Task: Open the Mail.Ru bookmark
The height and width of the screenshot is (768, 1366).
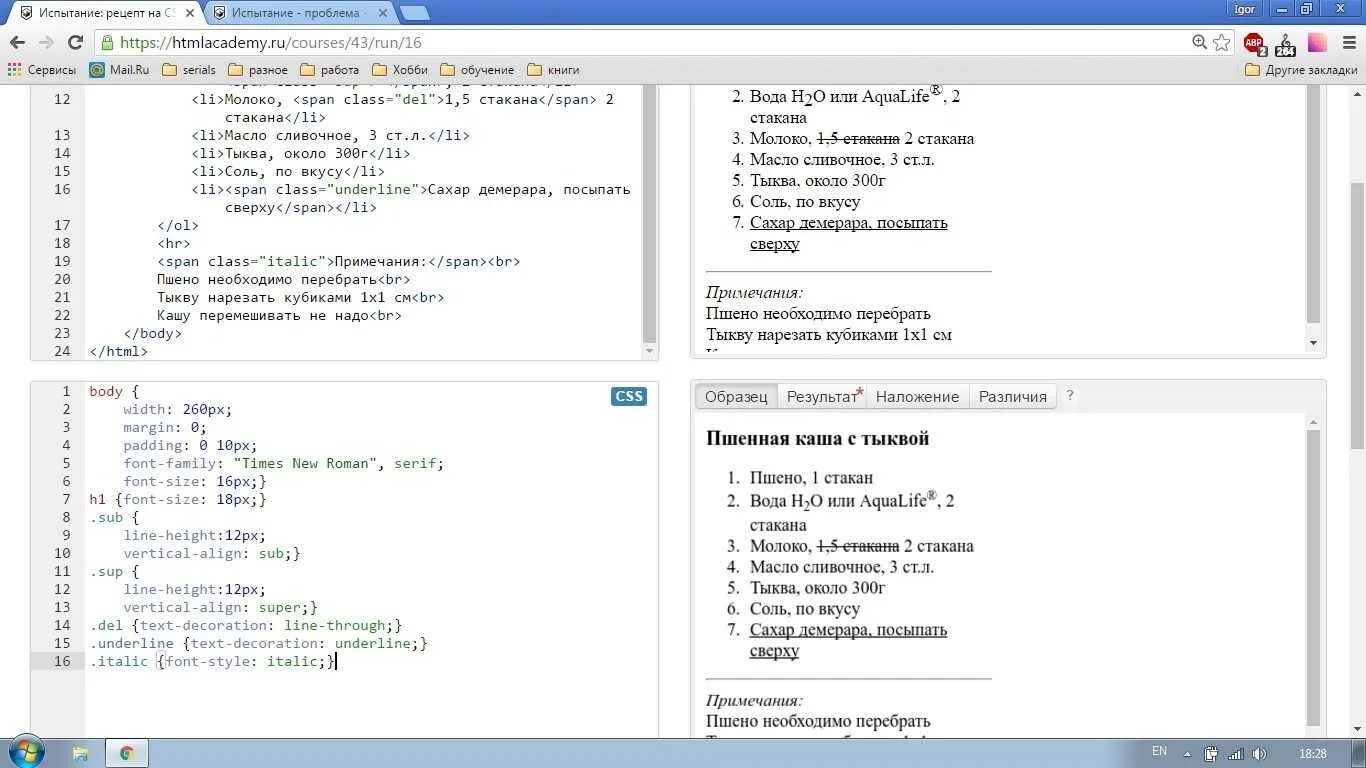Action: click(x=119, y=70)
